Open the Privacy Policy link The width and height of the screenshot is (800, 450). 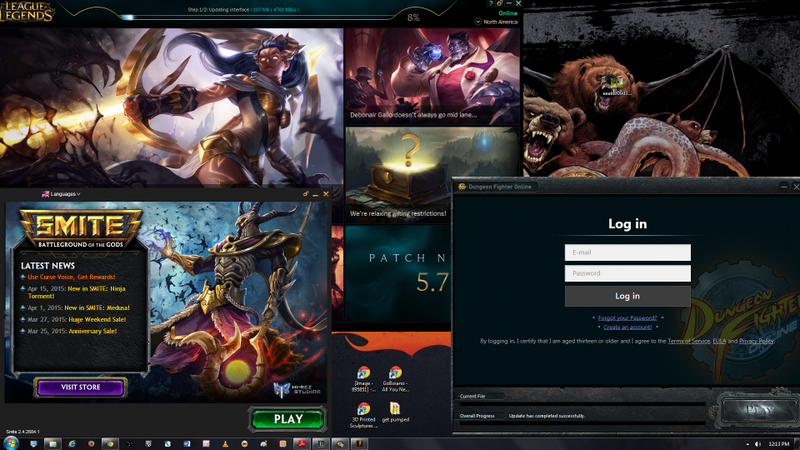(x=756, y=341)
